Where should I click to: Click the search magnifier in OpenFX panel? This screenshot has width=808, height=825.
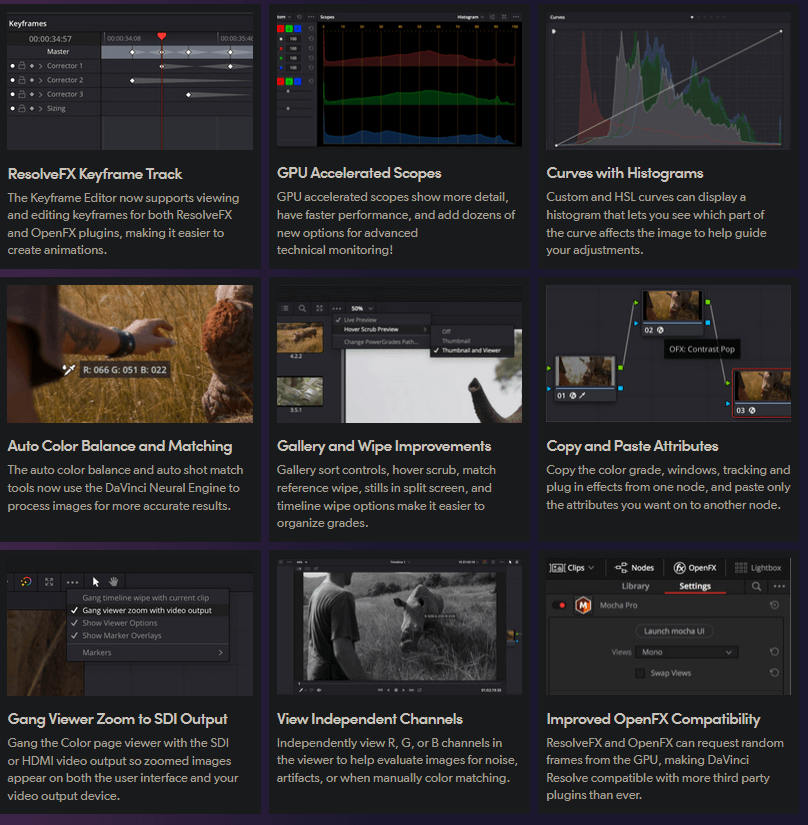(757, 587)
